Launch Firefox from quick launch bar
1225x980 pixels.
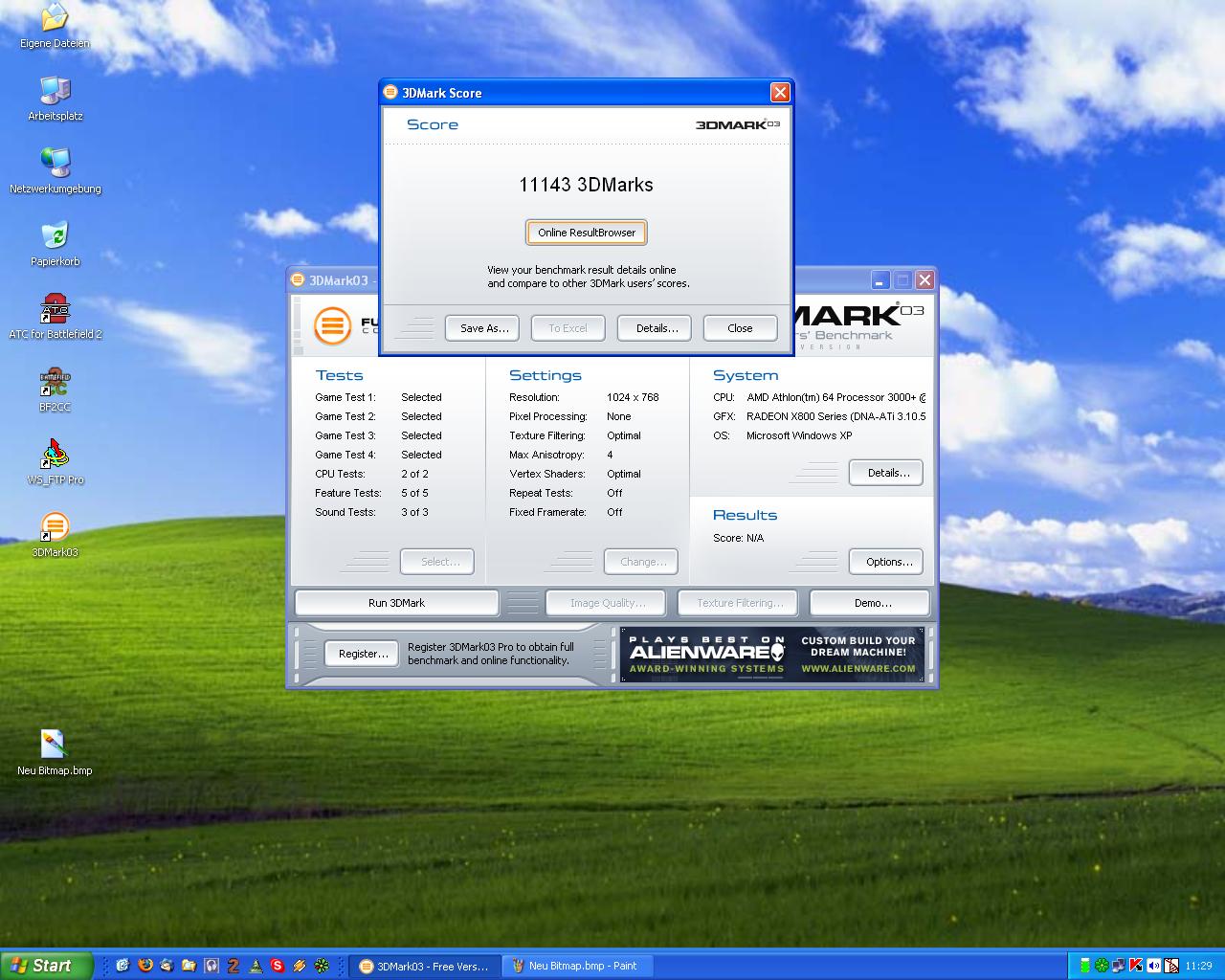(145, 966)
